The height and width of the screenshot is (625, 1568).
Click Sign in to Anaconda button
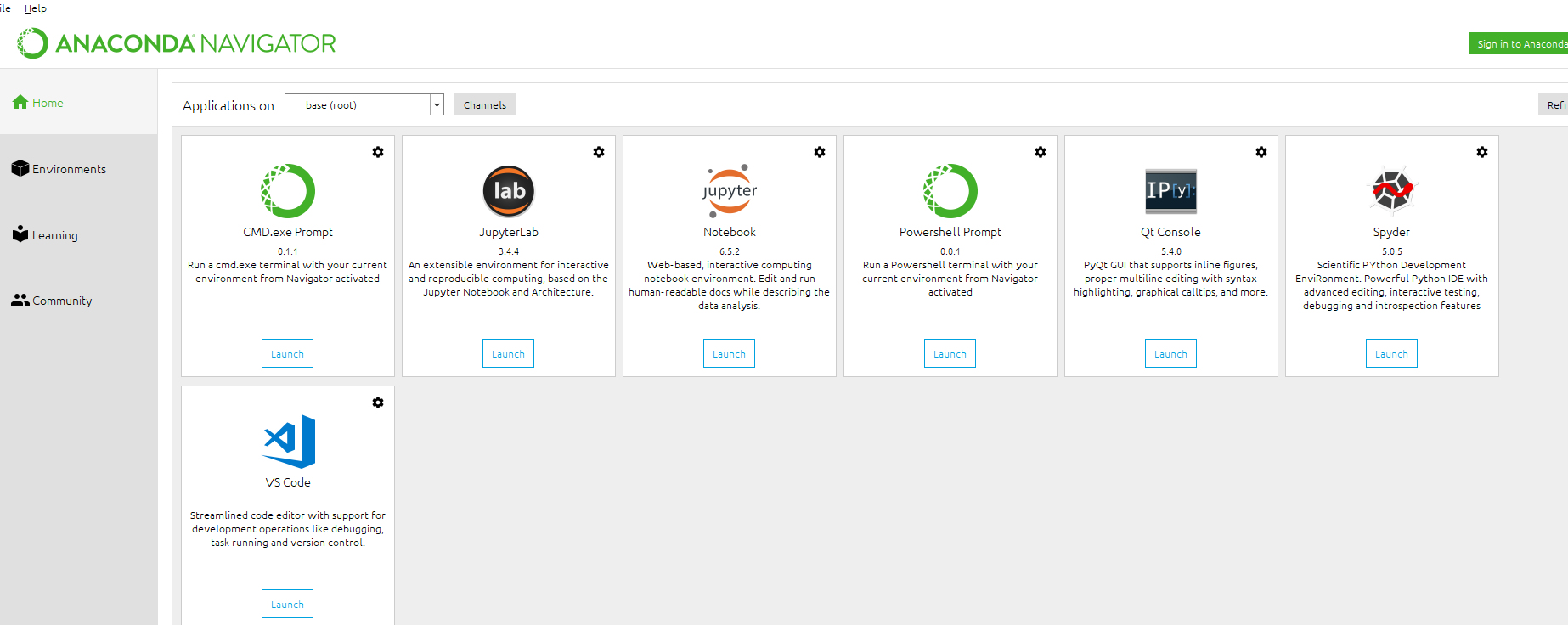pos(1519,43)
